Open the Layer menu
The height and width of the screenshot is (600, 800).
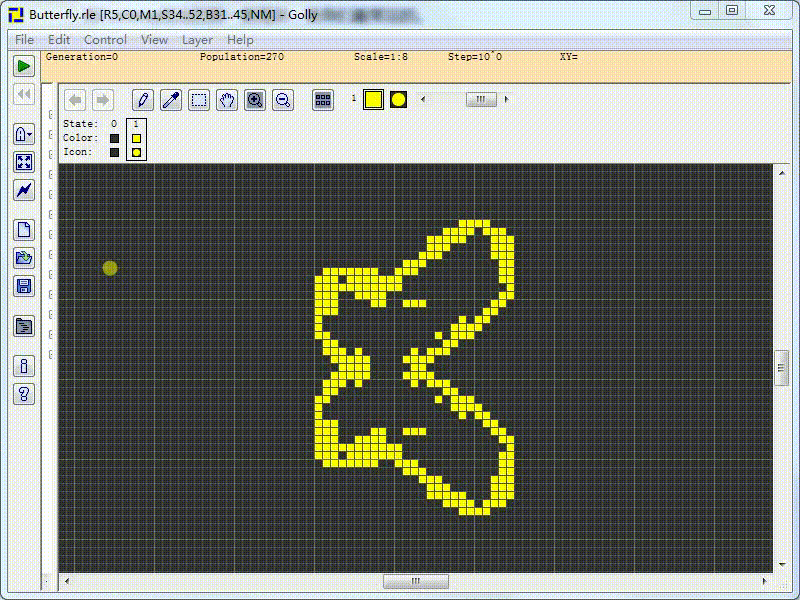click(x=197, y=40)
